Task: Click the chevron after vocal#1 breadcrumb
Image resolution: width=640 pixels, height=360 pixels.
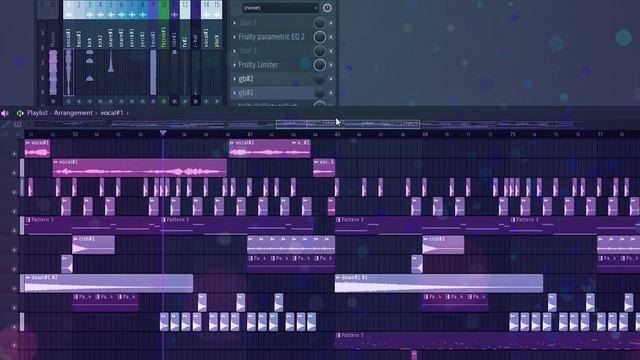Action: tap(127, 113)
